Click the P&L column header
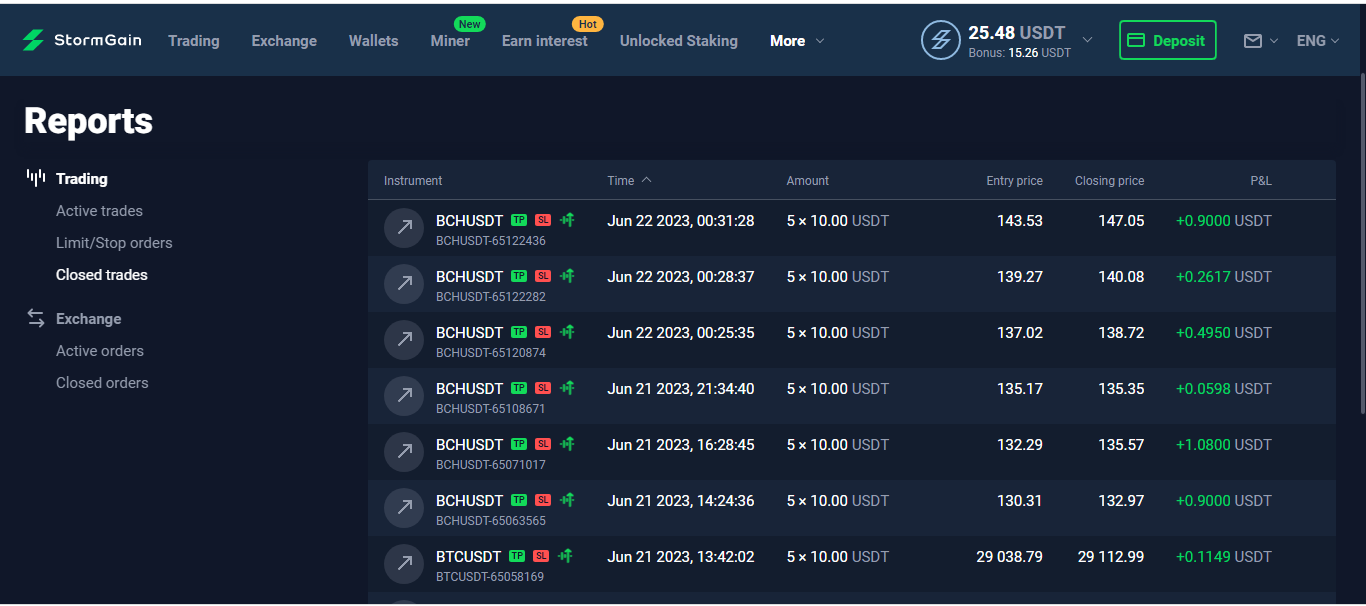Image resolution: width=1366 pixels, height=606 pixels. (x=1261, y=181)
